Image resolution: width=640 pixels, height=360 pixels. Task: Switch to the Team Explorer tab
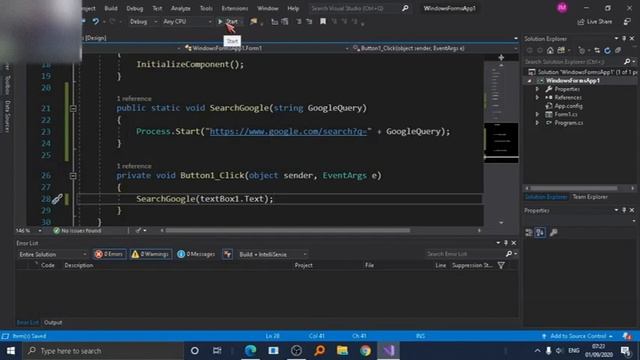point(590,197)
